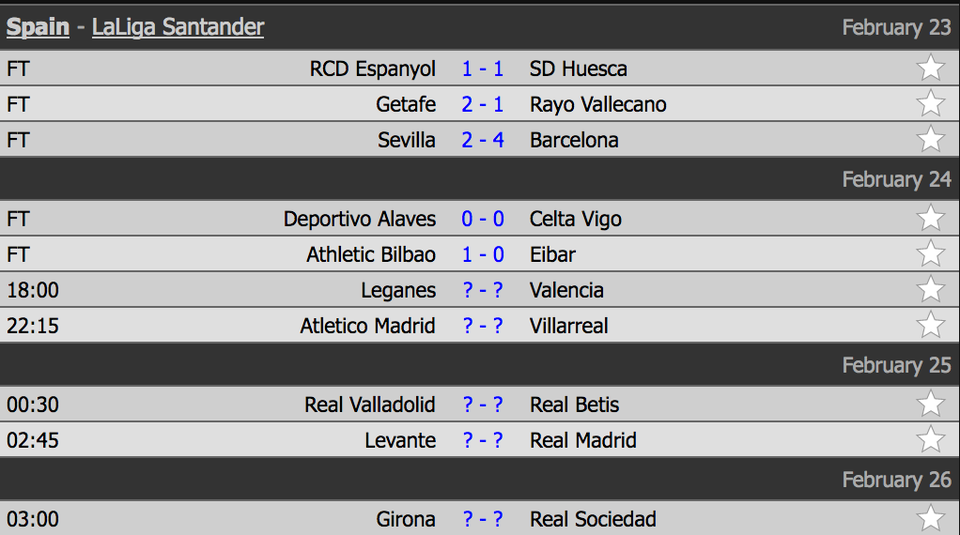Select the Levante vs Real Madrid ? - ? score
This screenshot has width=960, height=535.
[482, 440]
